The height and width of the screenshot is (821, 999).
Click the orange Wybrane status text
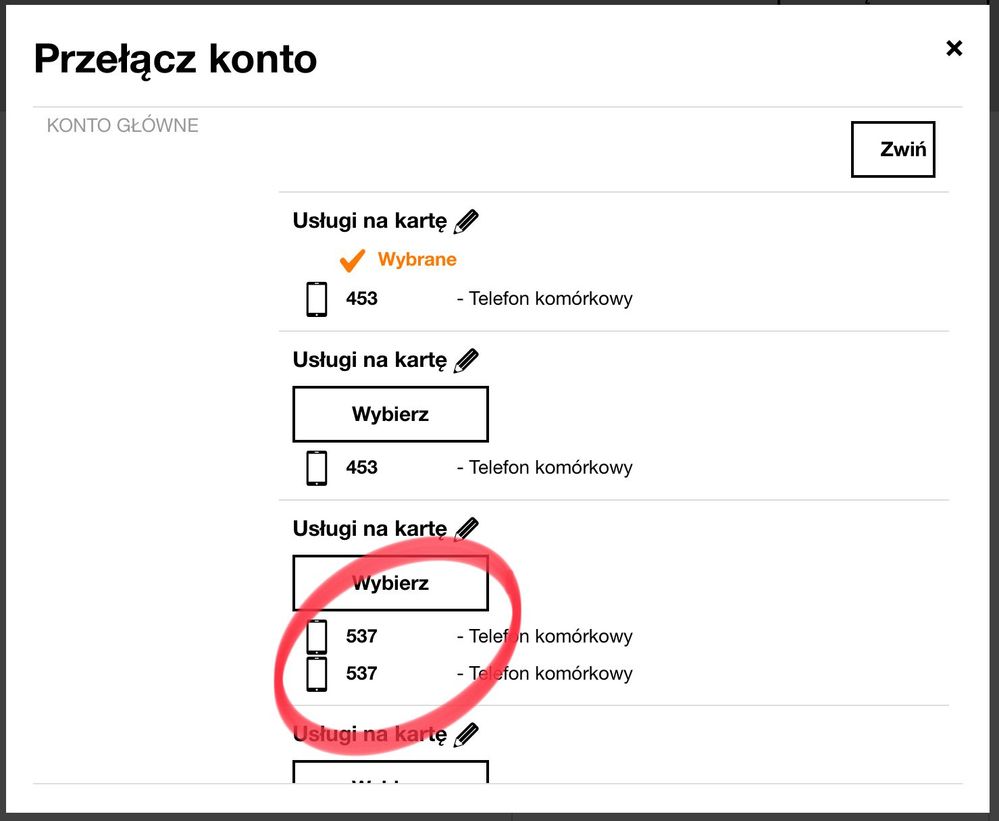click(x=417, y=260)
